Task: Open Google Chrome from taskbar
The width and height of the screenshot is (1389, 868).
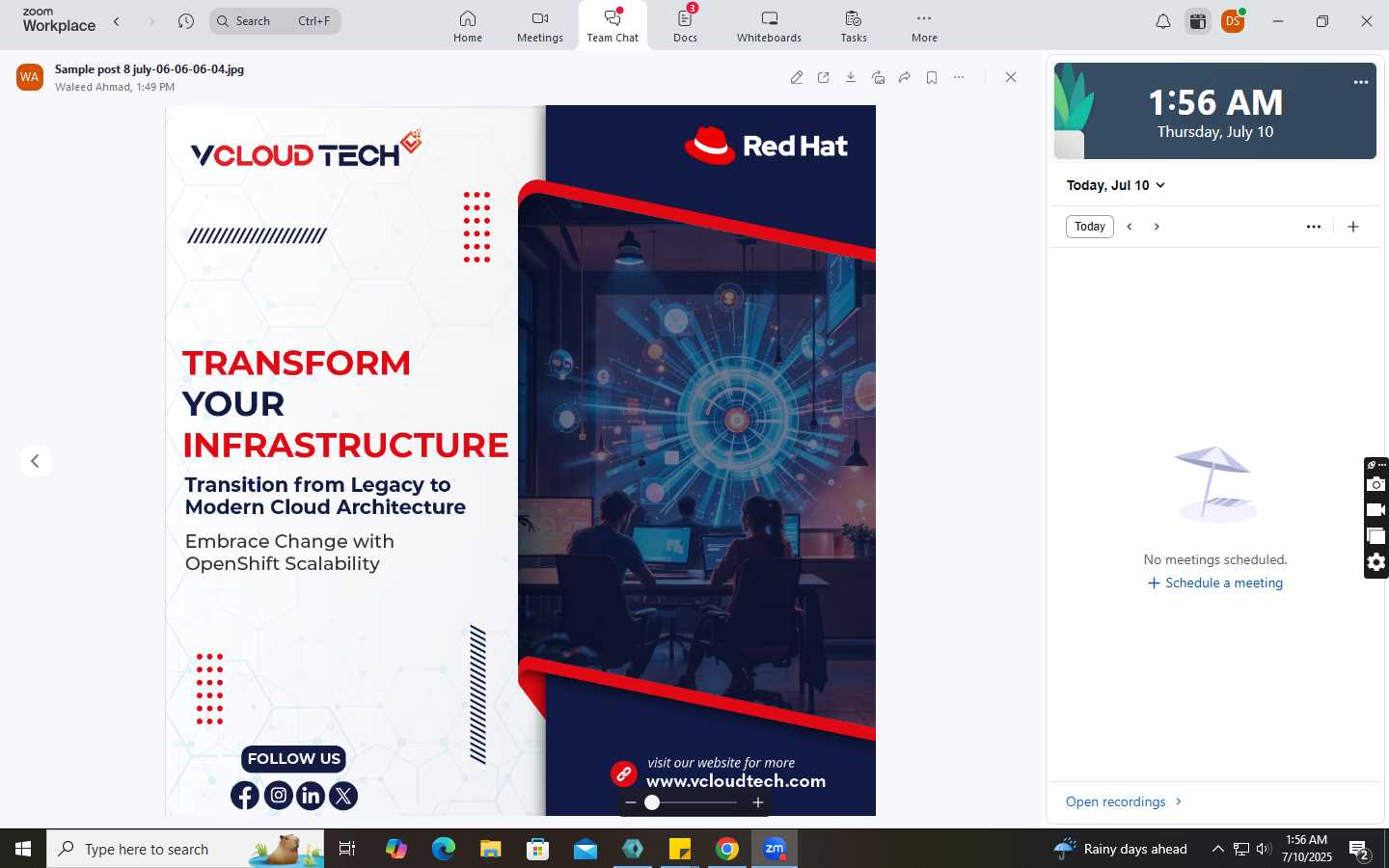Action: 727,849
